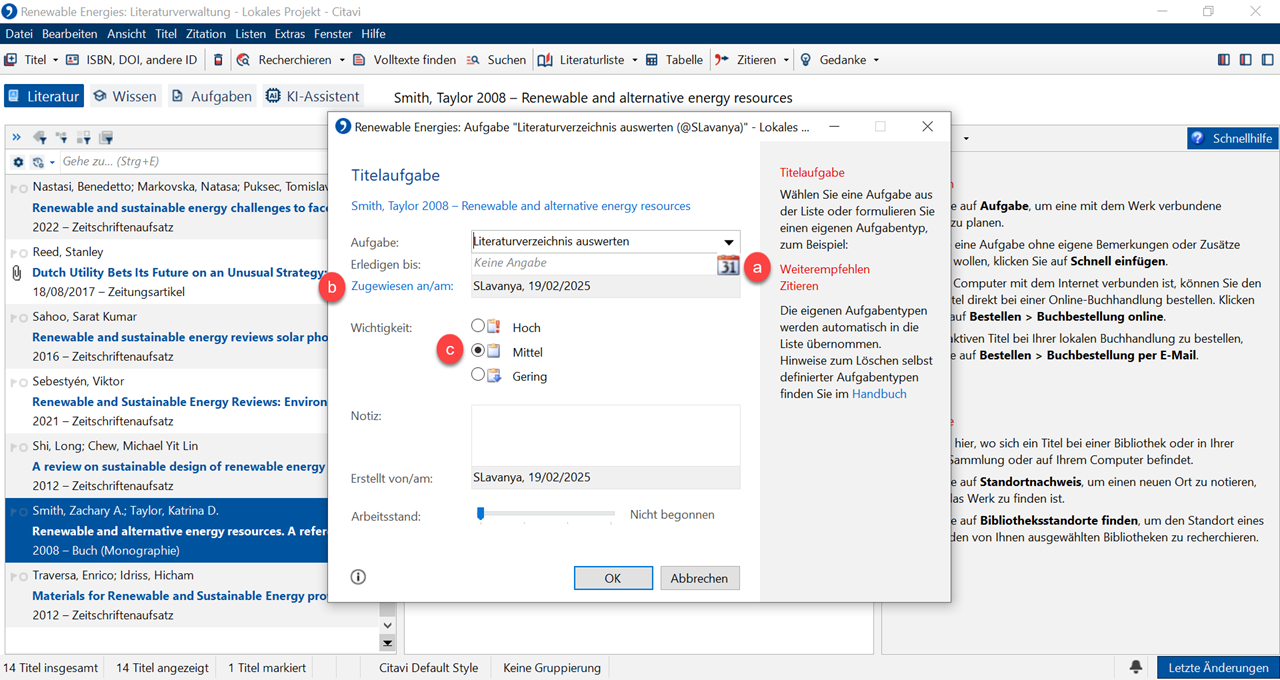The height and width of the screenshot is (680, 1280).
Task: Open the Tabelle view icon
Action: (x=652, y=60)
